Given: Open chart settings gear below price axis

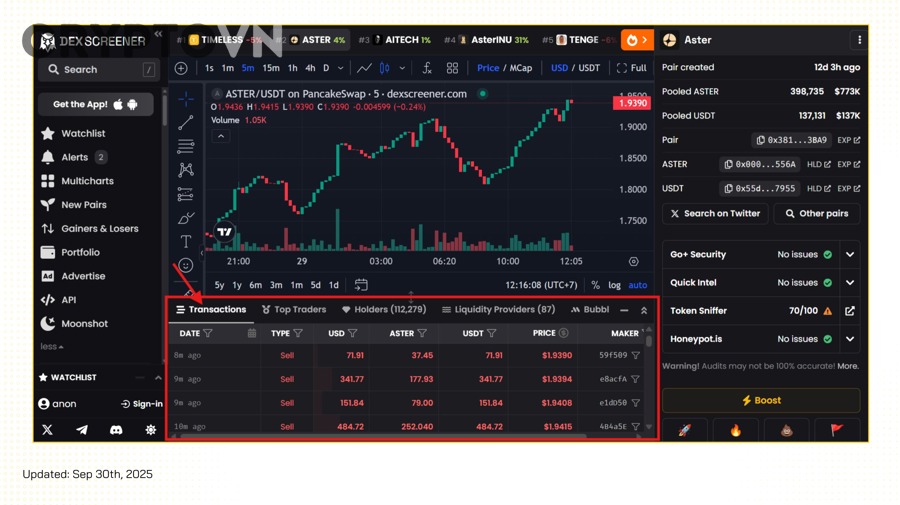Looking at the screenshot, I should [x=634, y=262].
